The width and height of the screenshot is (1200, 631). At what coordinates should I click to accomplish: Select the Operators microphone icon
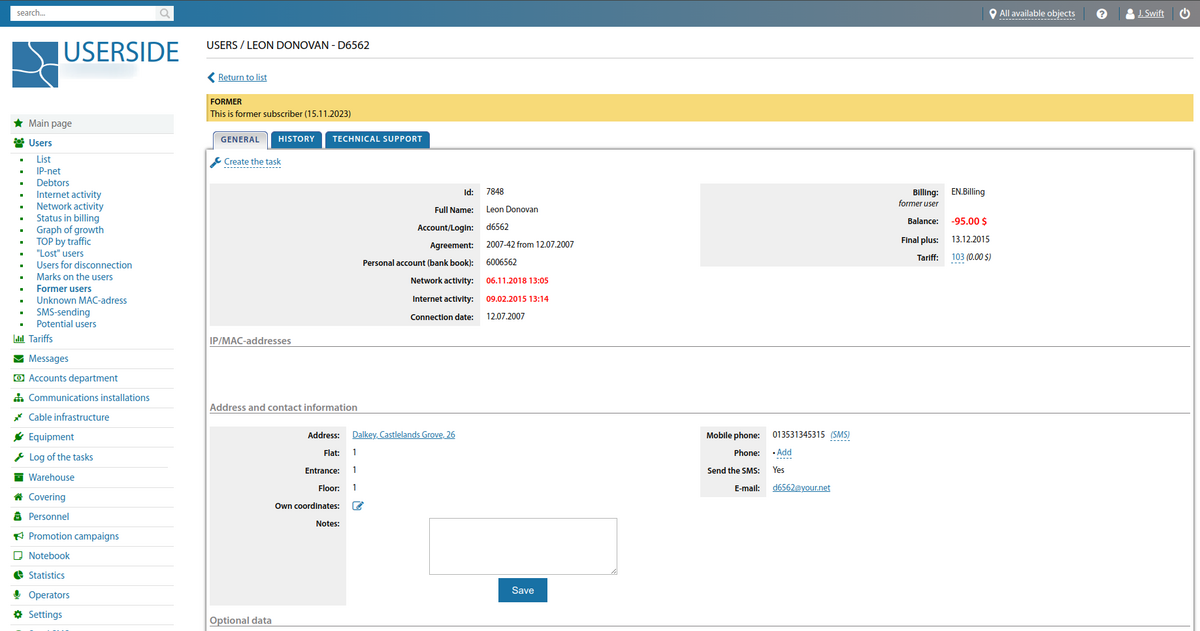click(x=16, y=594)
